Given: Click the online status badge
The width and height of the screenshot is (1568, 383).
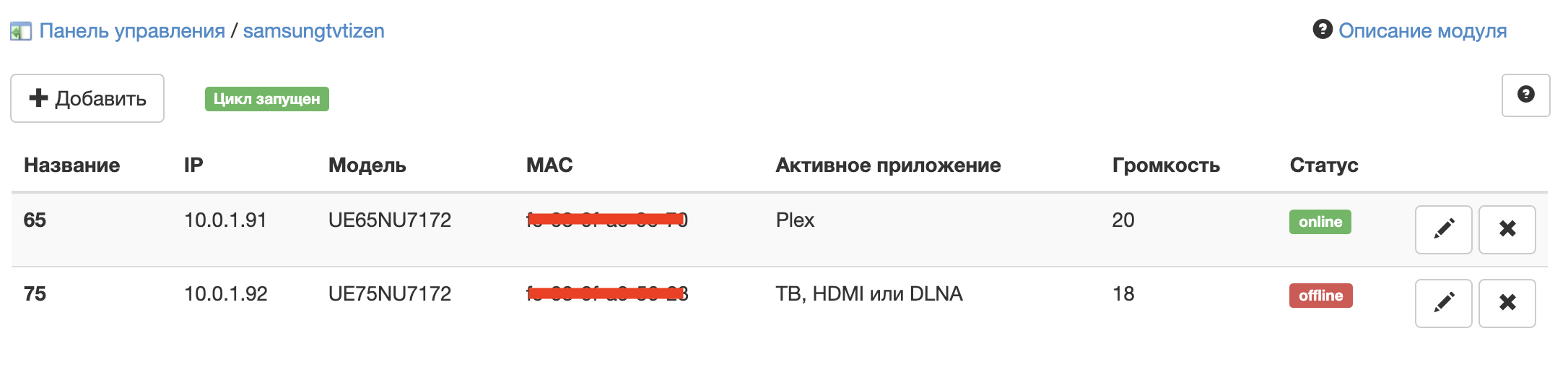Looking at the screenshot, I should [x=1320, y=222].
